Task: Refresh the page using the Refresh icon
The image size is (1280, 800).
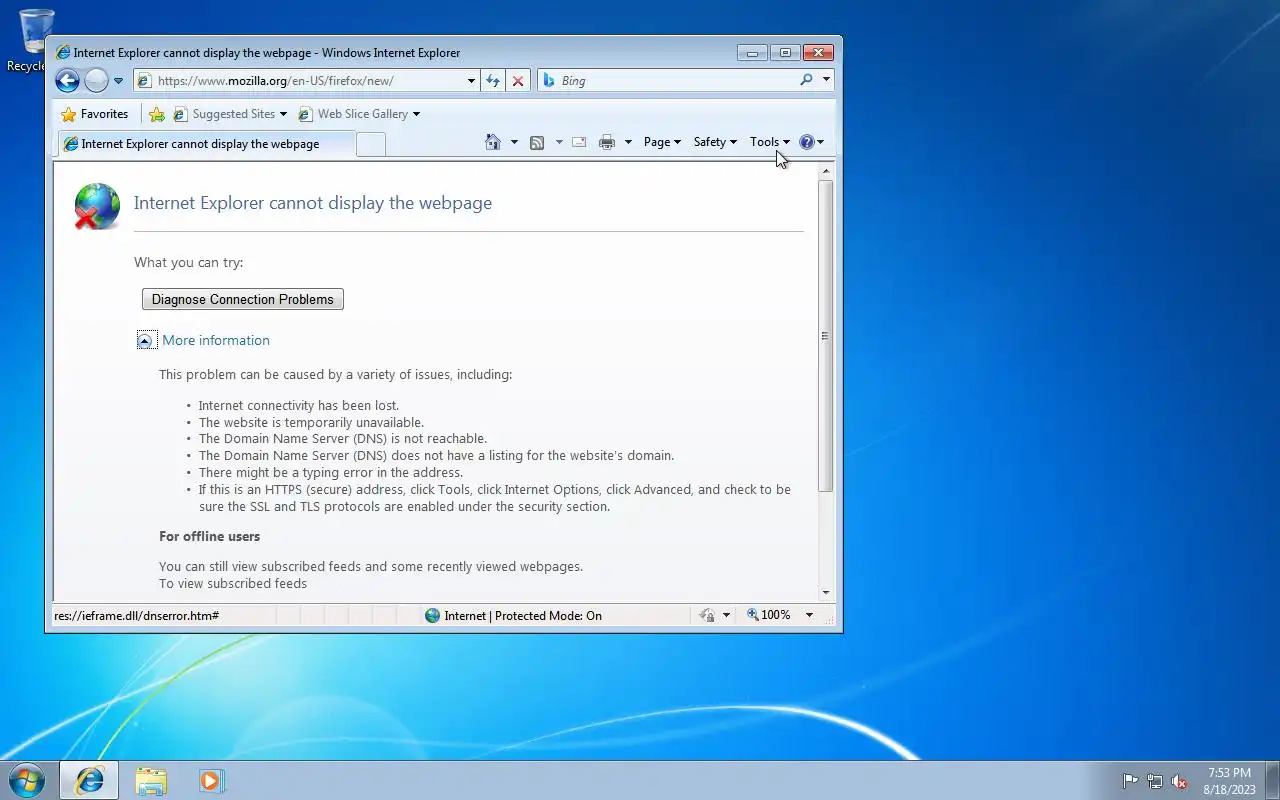Action: coord(493,81)
